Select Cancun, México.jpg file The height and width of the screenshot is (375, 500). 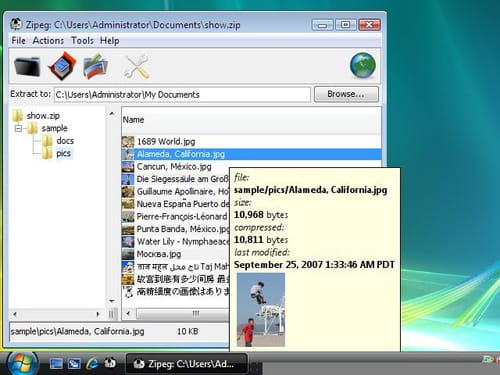(x=175, y=166)
